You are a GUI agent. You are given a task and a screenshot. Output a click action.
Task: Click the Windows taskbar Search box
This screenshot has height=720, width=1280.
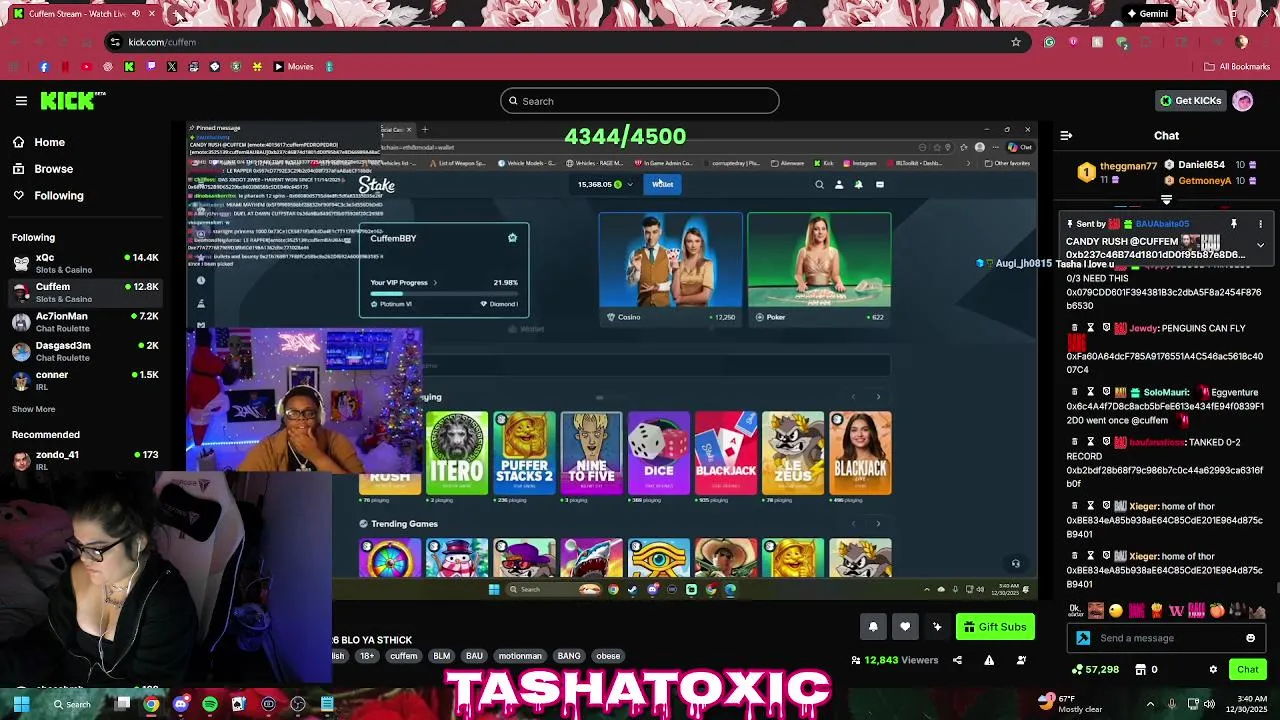click(x=72, y=704)
